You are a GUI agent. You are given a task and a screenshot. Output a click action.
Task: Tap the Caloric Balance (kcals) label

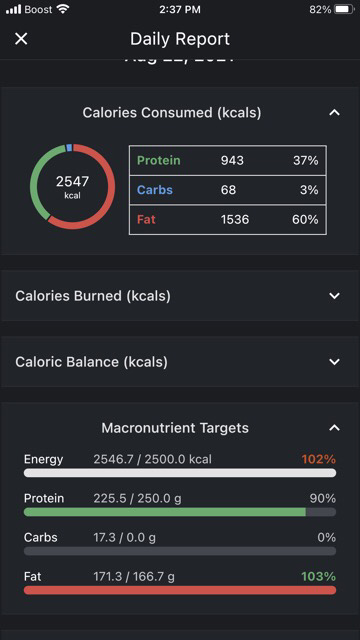pos(91,362)
